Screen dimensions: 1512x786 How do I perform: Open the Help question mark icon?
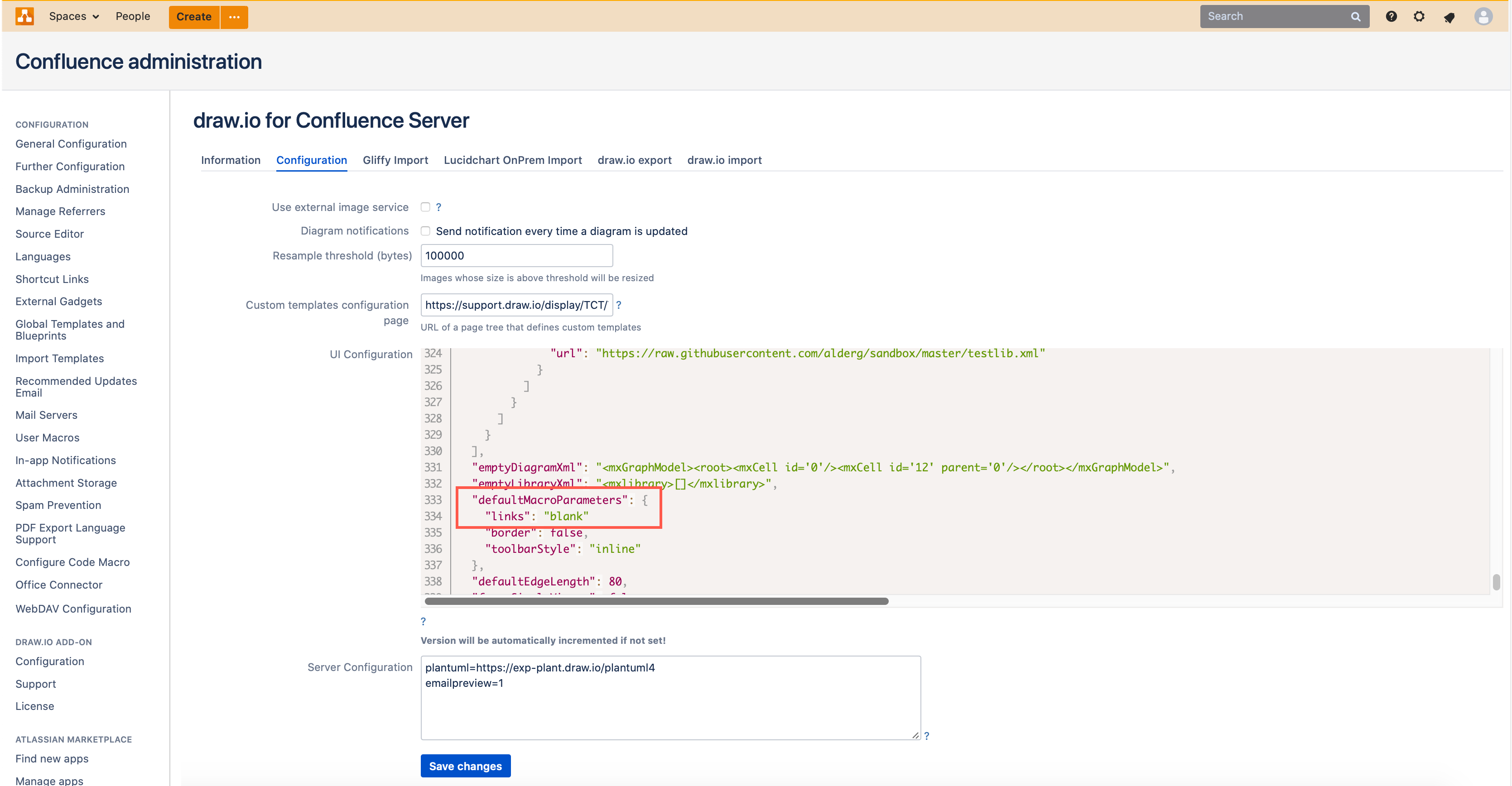[x=1391, y=16]
